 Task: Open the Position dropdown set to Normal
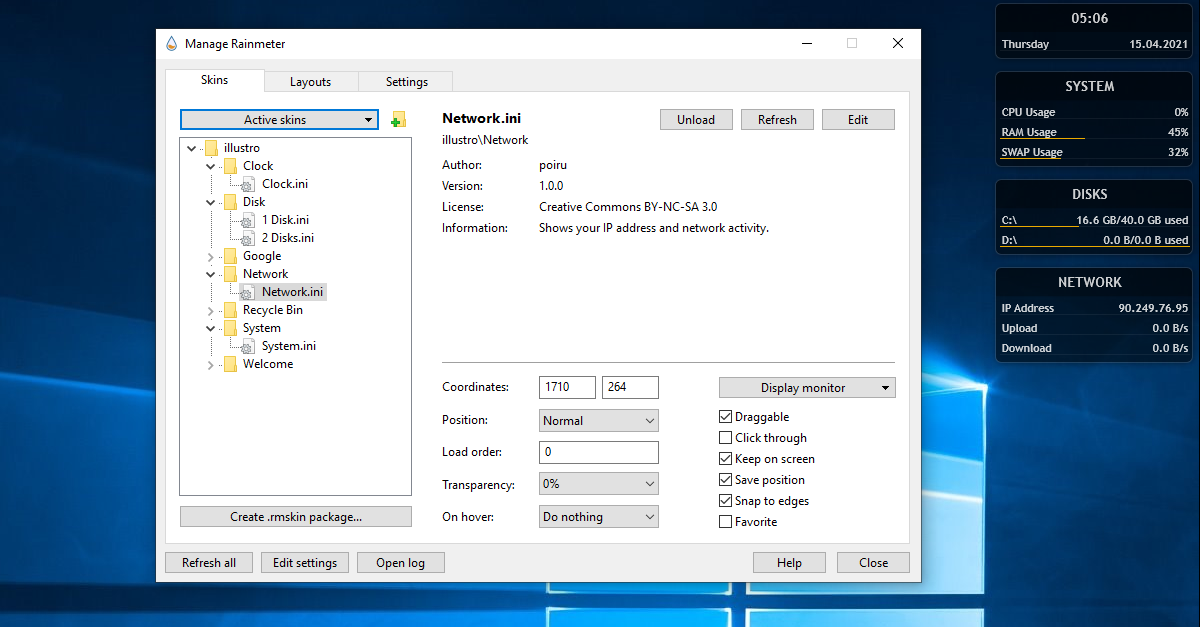598,421
